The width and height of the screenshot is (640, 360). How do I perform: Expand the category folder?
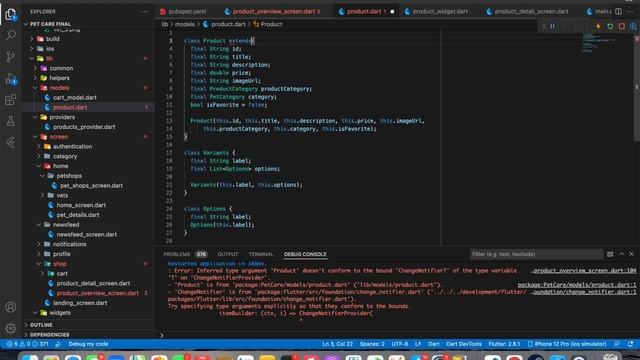pyautogui.click(x=64, y=156)
